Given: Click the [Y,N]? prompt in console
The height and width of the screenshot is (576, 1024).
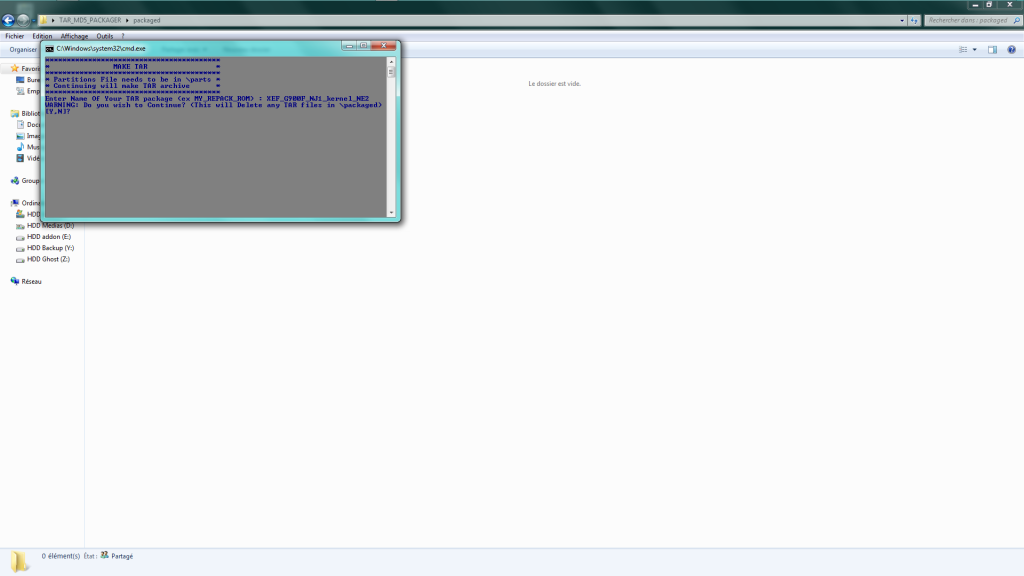Looking at the screenshot, I should (57, 112).
